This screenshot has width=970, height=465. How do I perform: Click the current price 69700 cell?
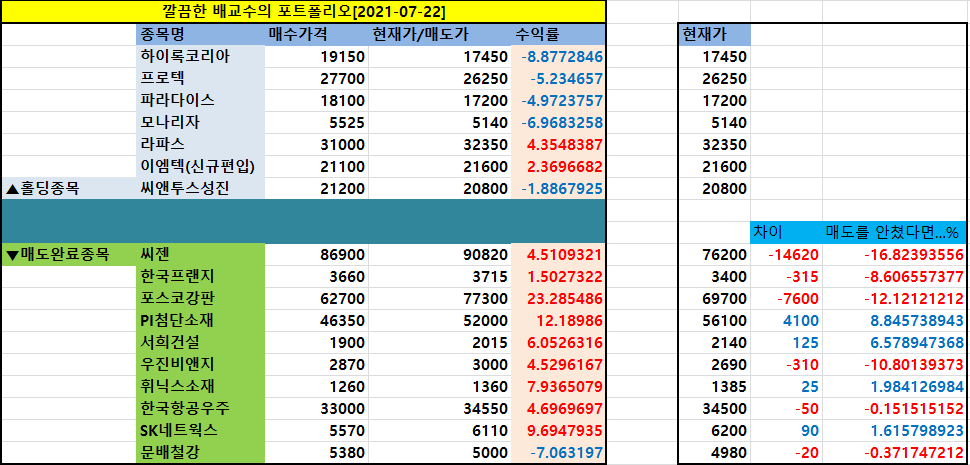(x=715, y=298)
